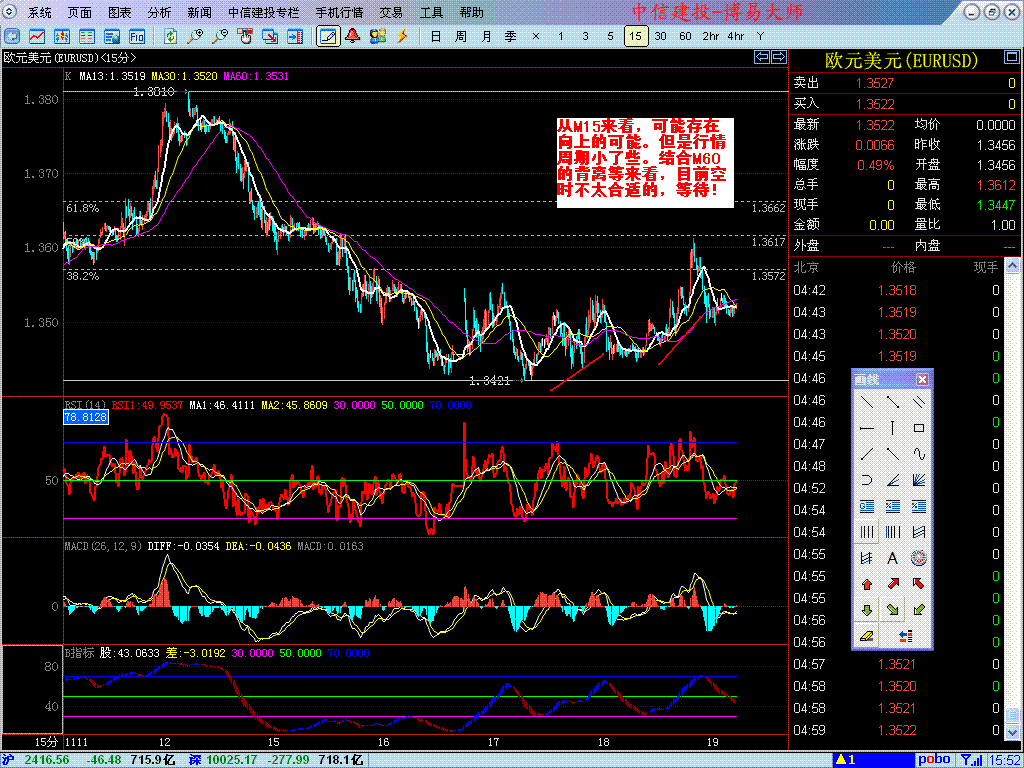This screenshot has width=1024, height=768.
Task: Open the 交易 menu
Action: click(x=391, y=12)
